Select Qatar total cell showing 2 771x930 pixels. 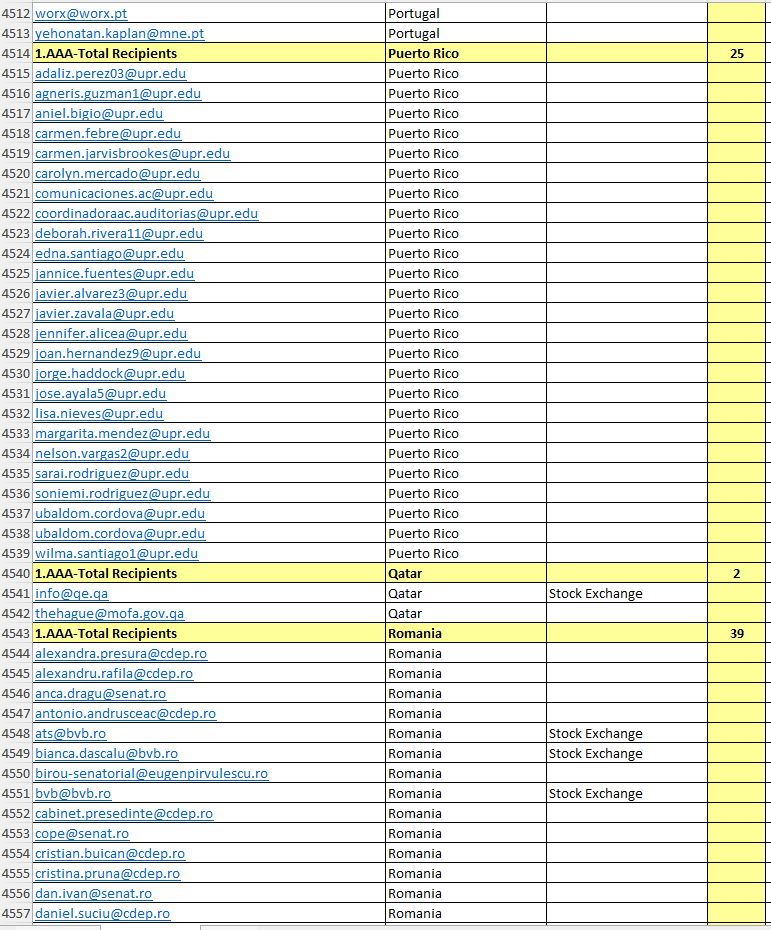coord(737,574)
